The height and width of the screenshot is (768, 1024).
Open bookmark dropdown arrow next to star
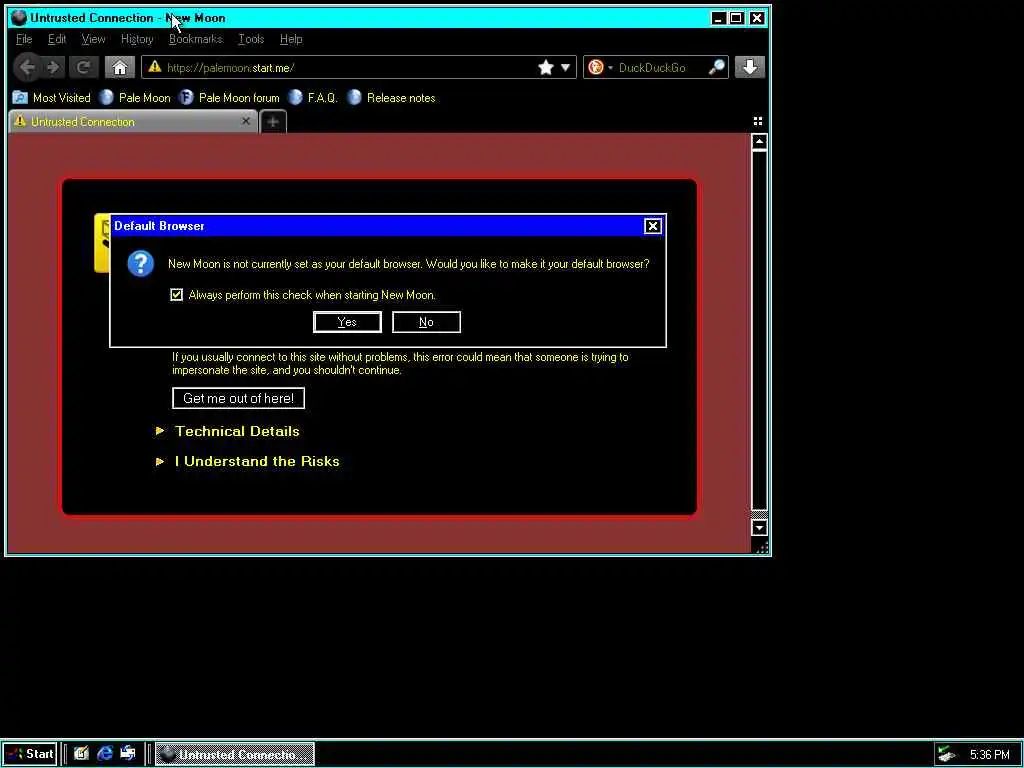[x=566, y=67]
